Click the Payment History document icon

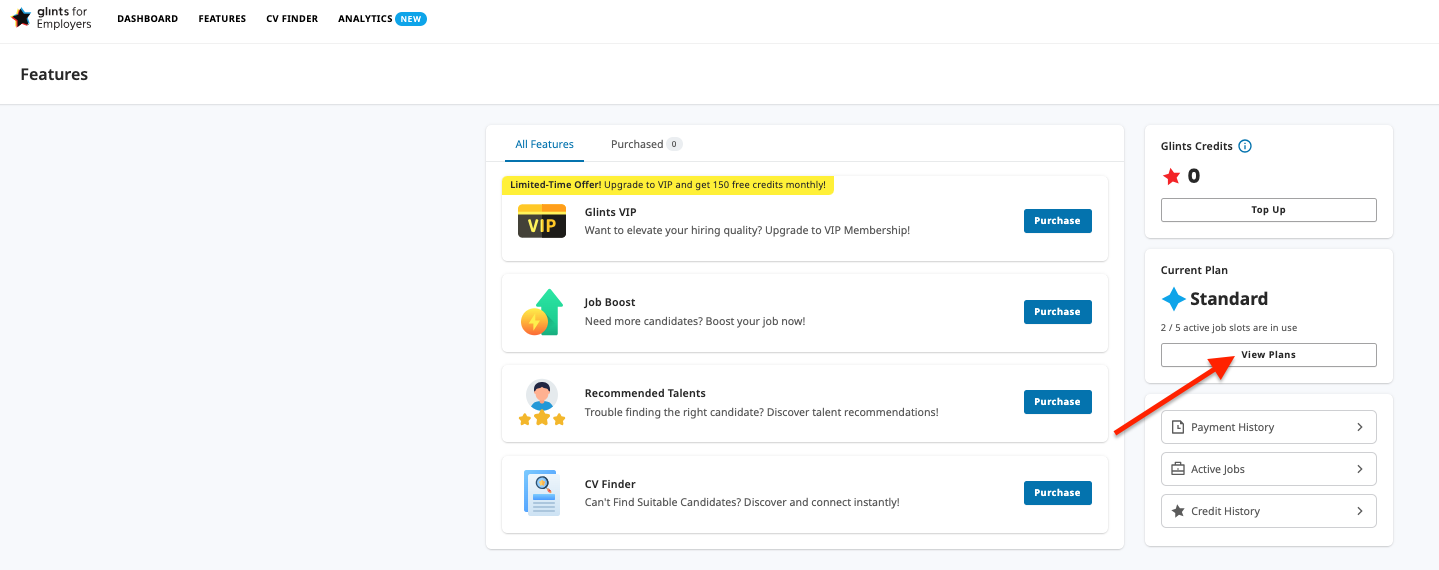[1178, 427]
